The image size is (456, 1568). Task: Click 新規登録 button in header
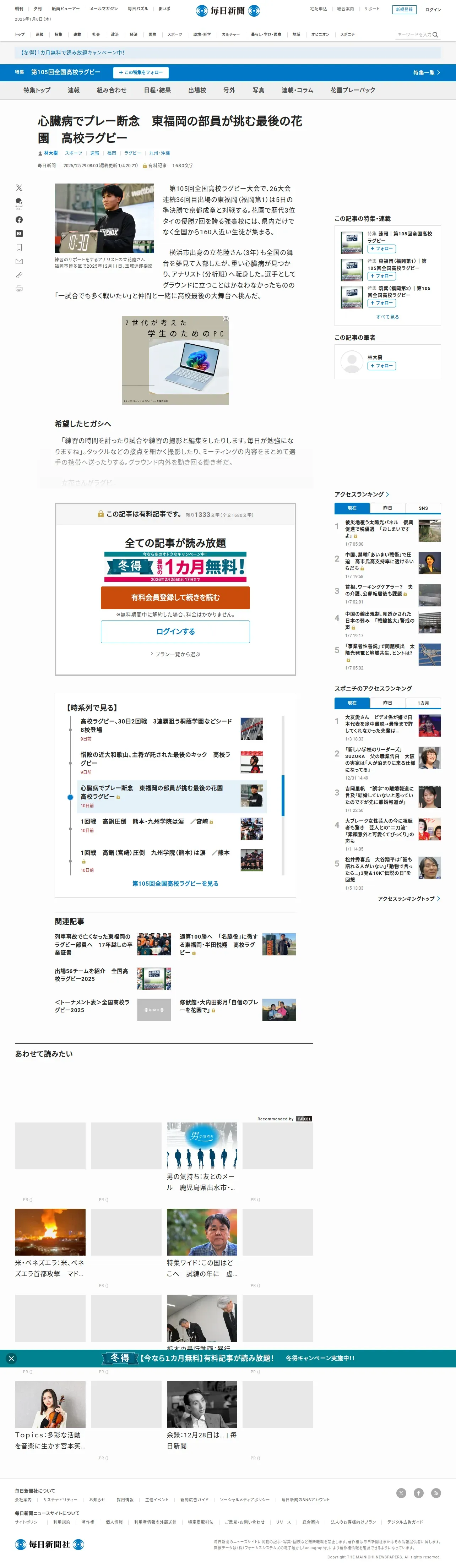pyautogui.click(x=404, y=10)
